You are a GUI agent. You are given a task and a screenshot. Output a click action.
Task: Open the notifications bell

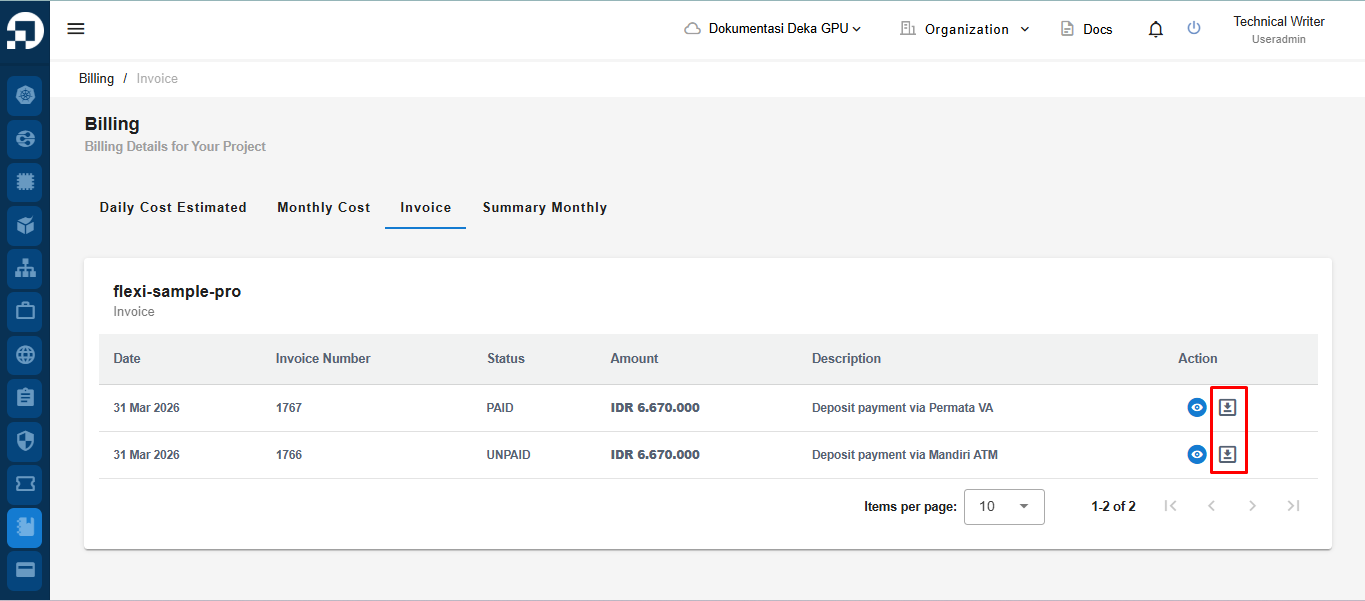pos(1156,29)
